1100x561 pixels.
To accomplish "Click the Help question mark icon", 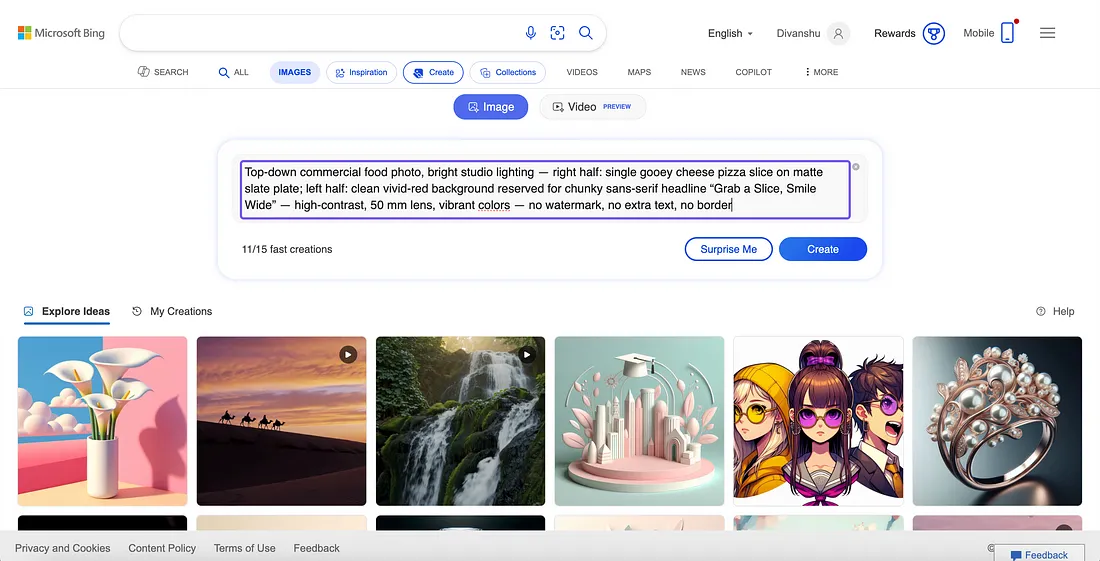I will pos(1040,311).
